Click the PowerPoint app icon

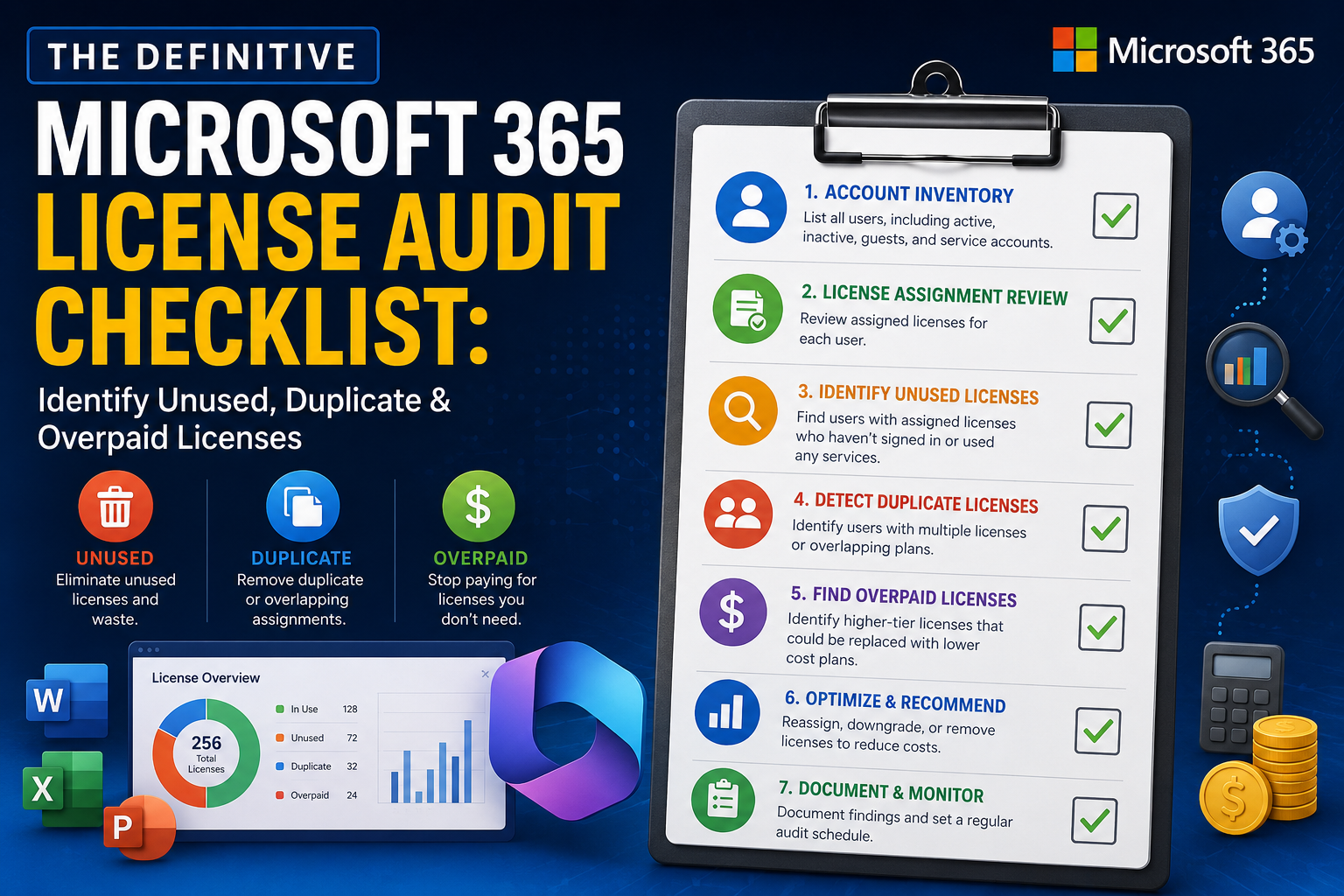tap(140, 827)
